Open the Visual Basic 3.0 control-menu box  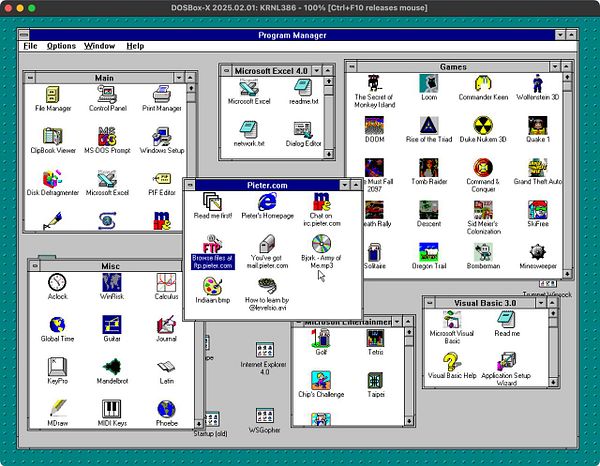430,303
